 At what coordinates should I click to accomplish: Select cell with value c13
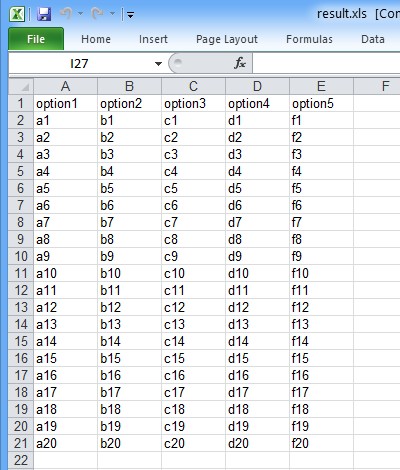point(193,324)
